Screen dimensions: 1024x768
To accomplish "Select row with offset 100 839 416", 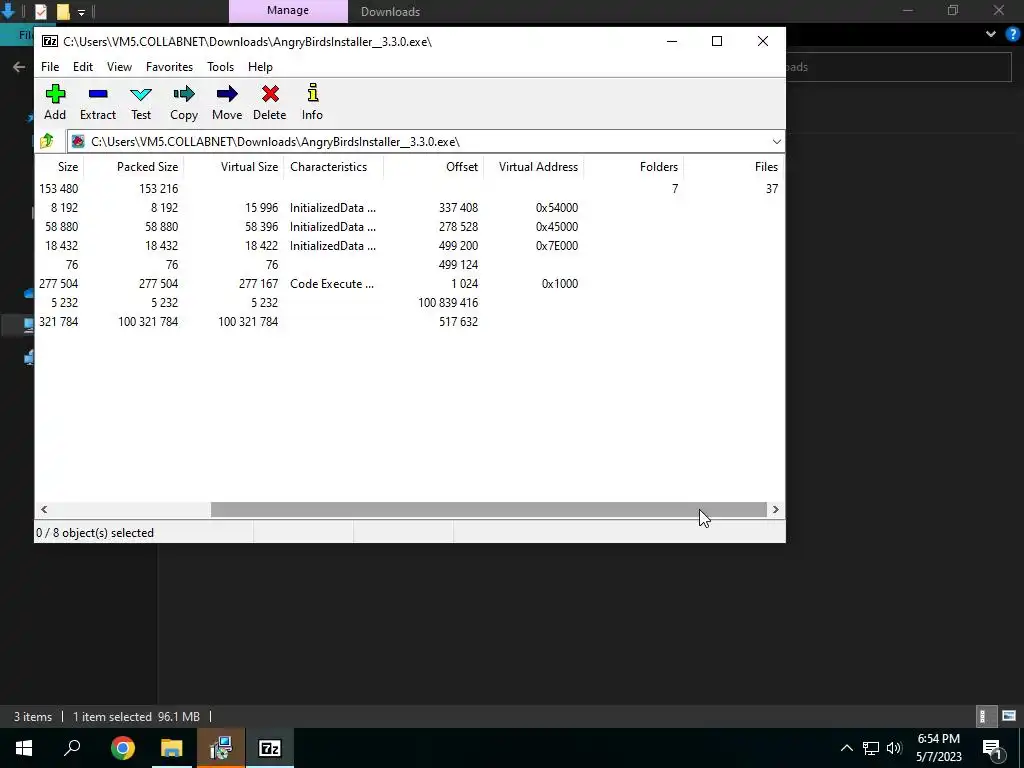I will click(409, 302).
